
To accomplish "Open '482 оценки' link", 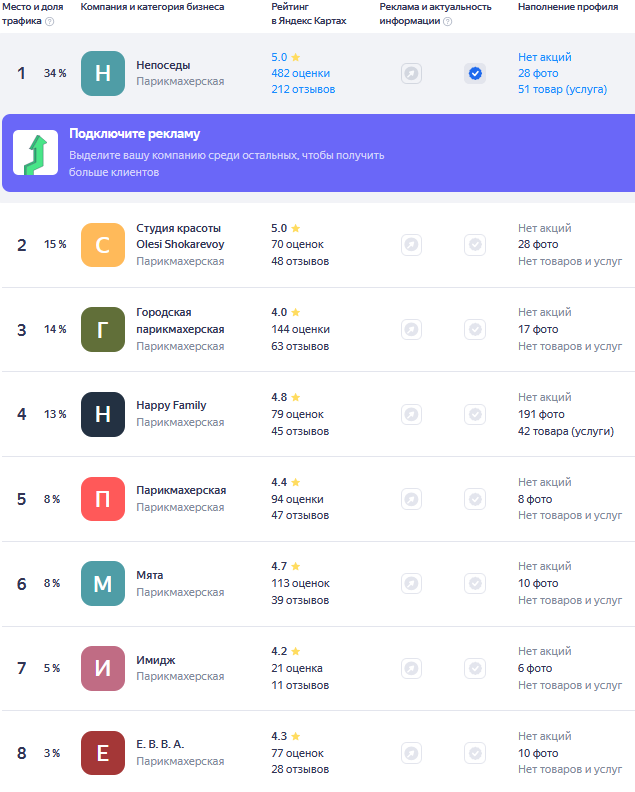I will click(301, 73).
